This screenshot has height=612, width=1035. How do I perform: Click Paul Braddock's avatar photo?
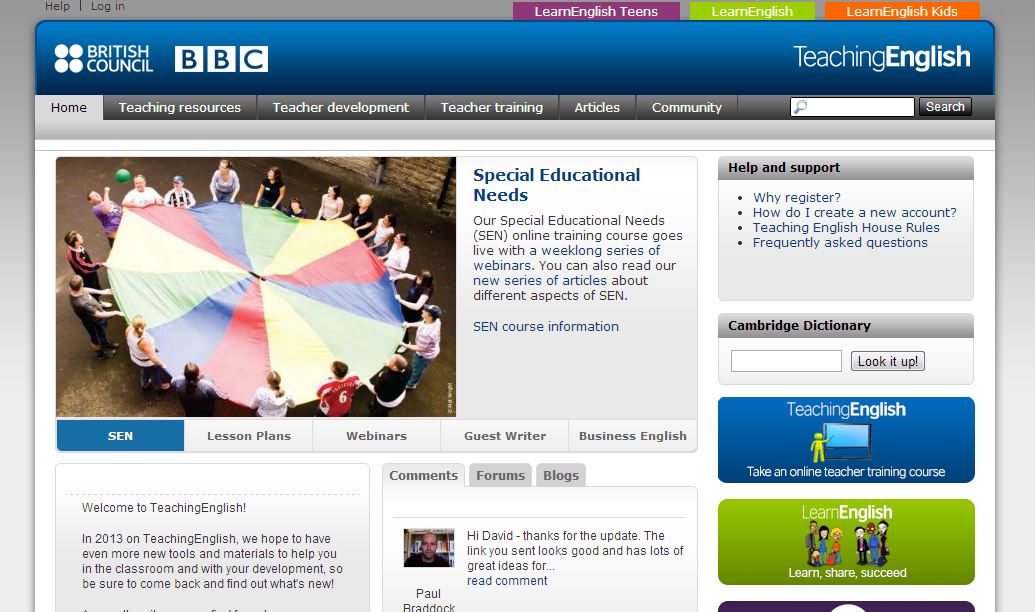coord(428,548)
